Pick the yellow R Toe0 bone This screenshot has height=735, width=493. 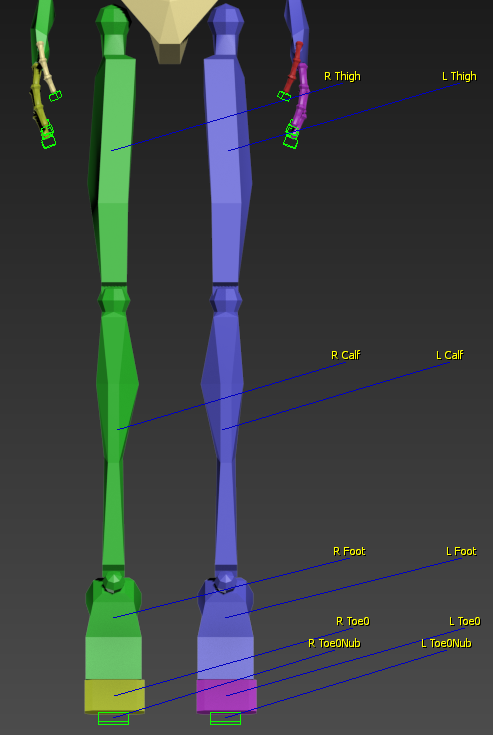(x=114, y=696)
